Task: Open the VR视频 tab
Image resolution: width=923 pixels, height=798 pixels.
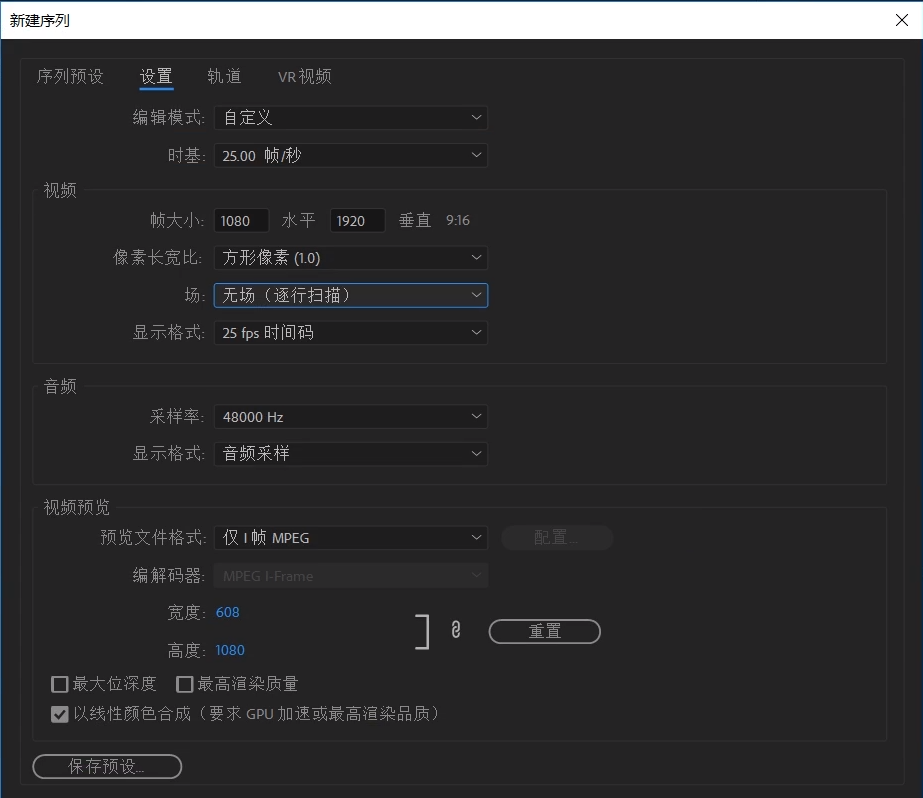Action: [304, 75]
